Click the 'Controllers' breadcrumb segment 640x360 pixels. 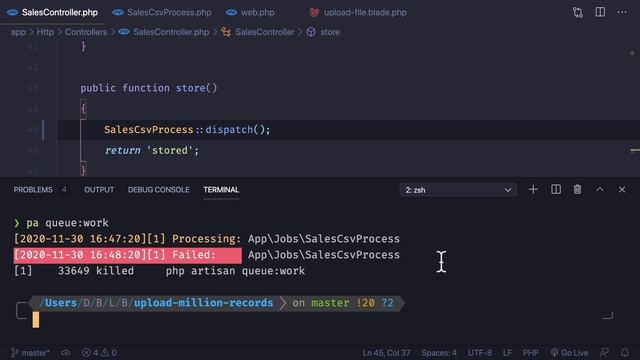pos(86,32)
